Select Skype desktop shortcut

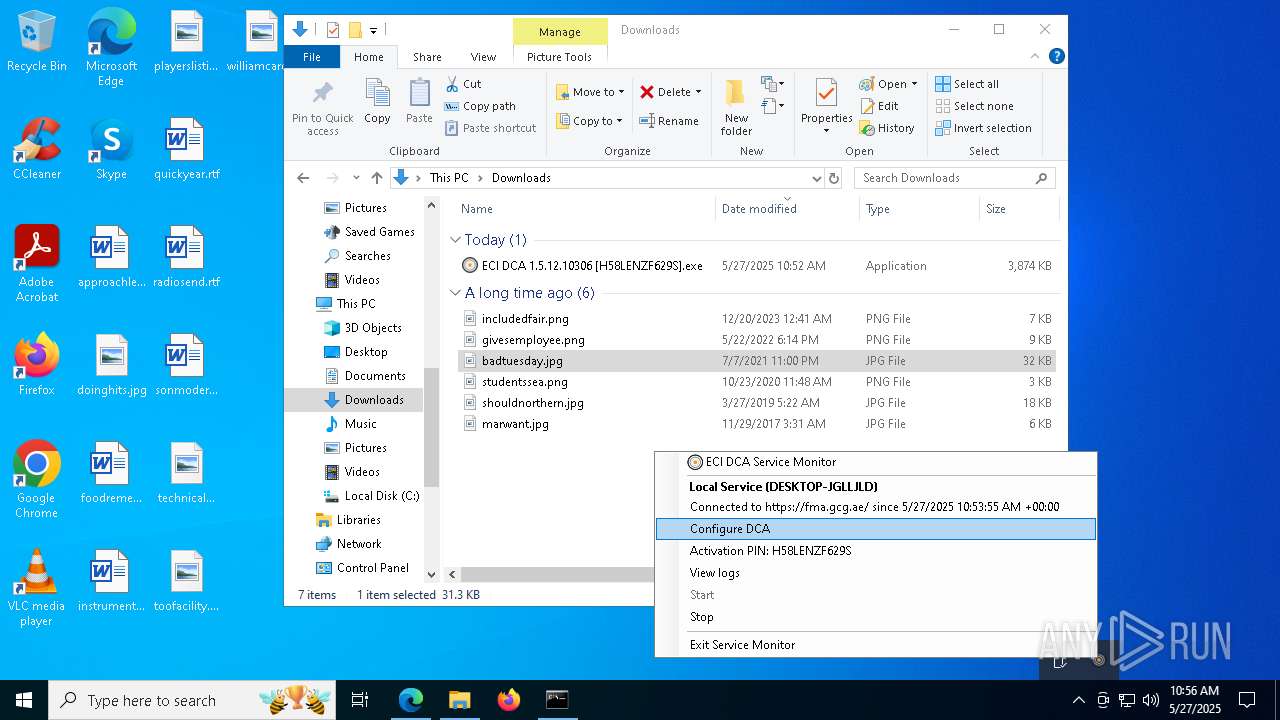pyautogui.click(x=111, y=150)
